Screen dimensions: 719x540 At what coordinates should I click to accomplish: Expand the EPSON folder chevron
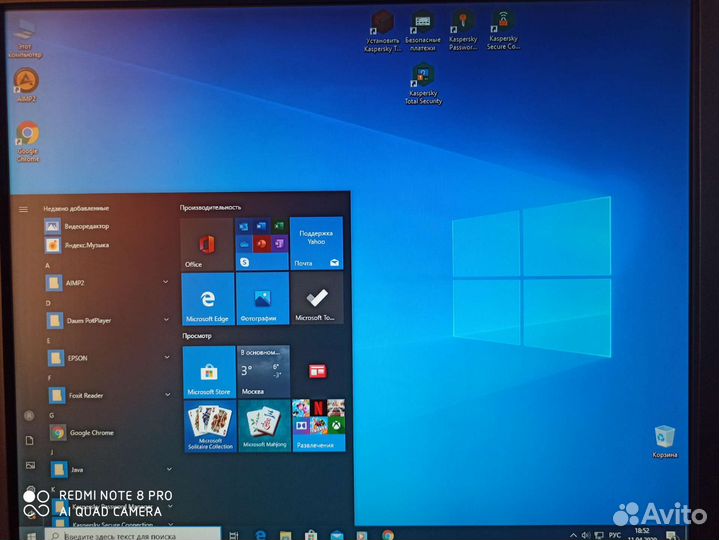click(167, 357)
